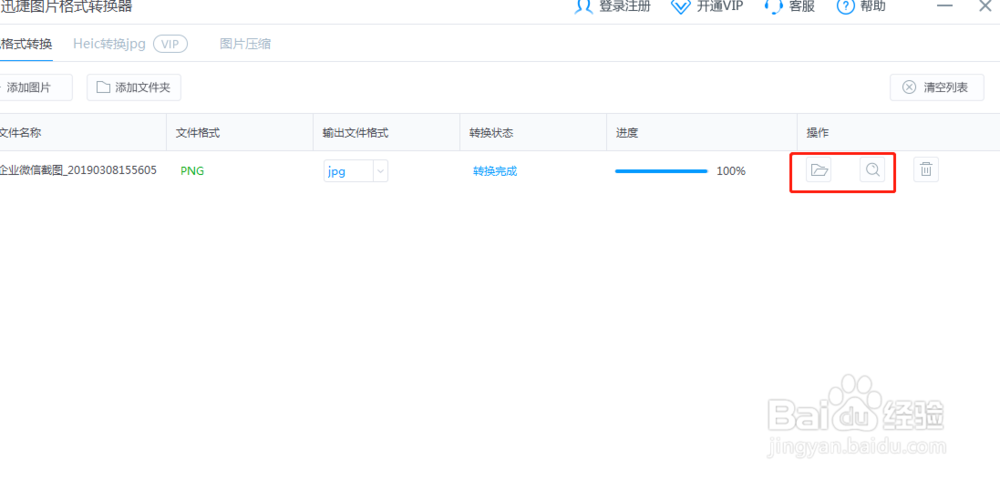Click 转换状态 column header
This screenshot has width=1000, height=481.
click(491, 133)
